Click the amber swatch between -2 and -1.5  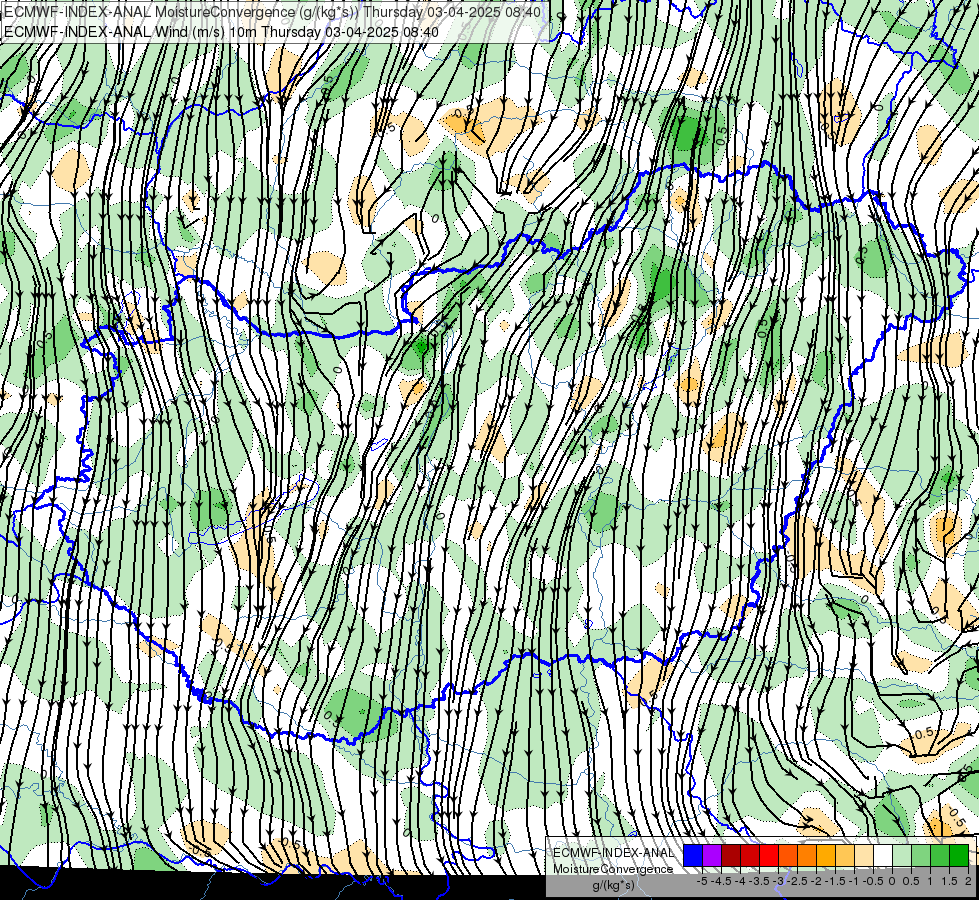point(826,856)
